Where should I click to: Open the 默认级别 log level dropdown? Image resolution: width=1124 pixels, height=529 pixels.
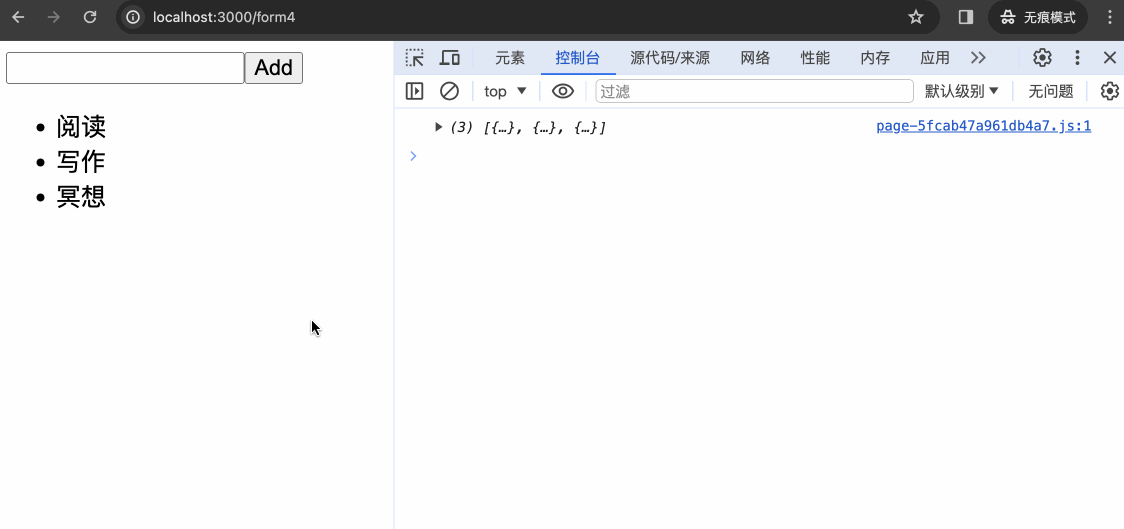click(961, 91)
